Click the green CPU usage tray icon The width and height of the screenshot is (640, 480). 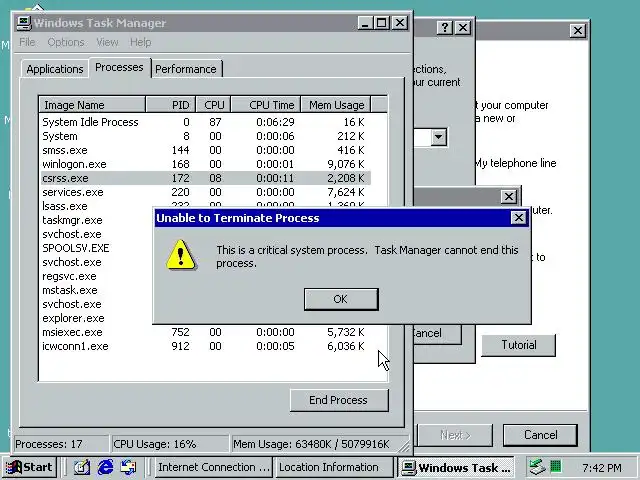tap(556, 466)
